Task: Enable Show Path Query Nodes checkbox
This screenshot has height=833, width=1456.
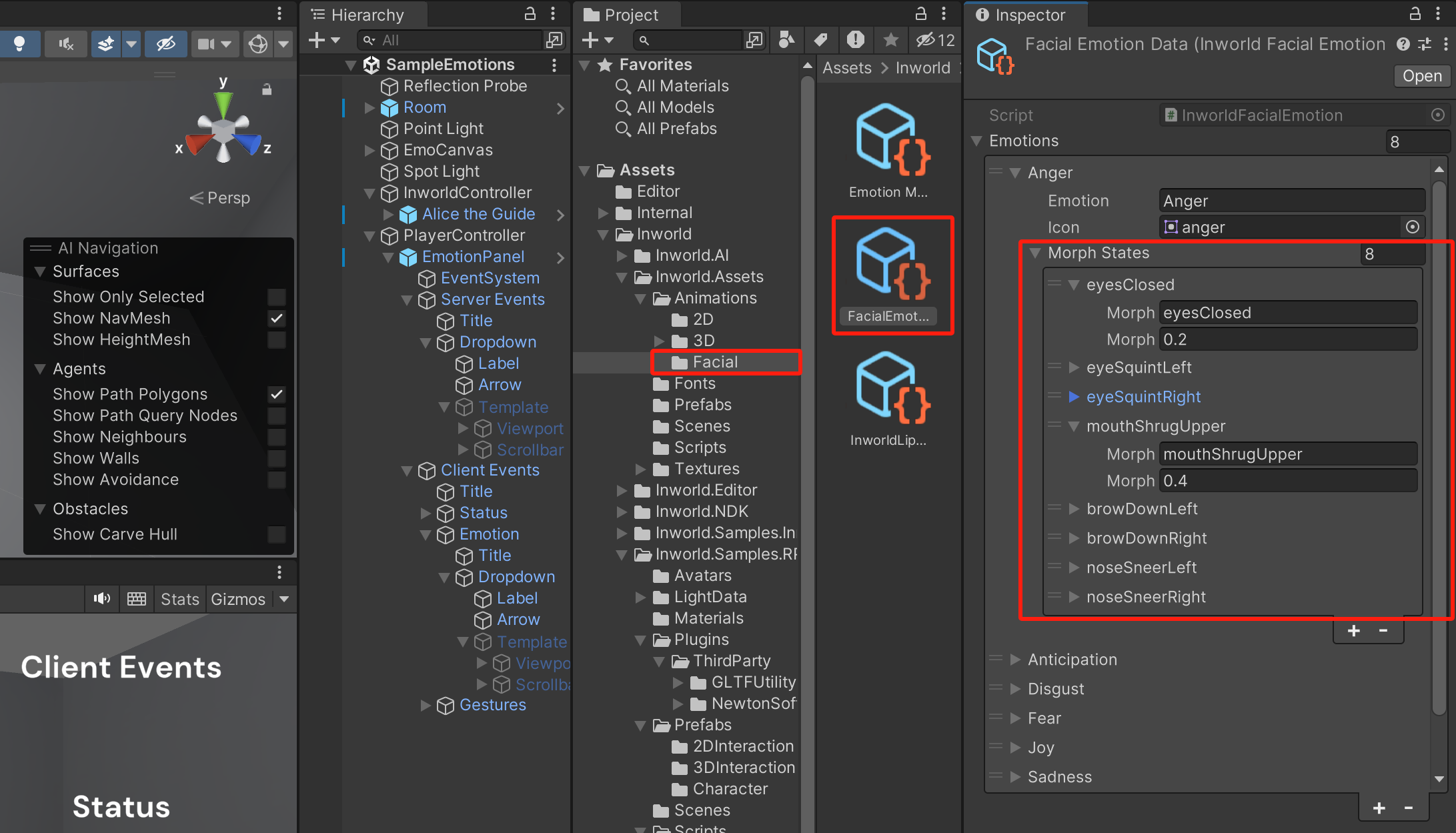Action: (277, 415)
